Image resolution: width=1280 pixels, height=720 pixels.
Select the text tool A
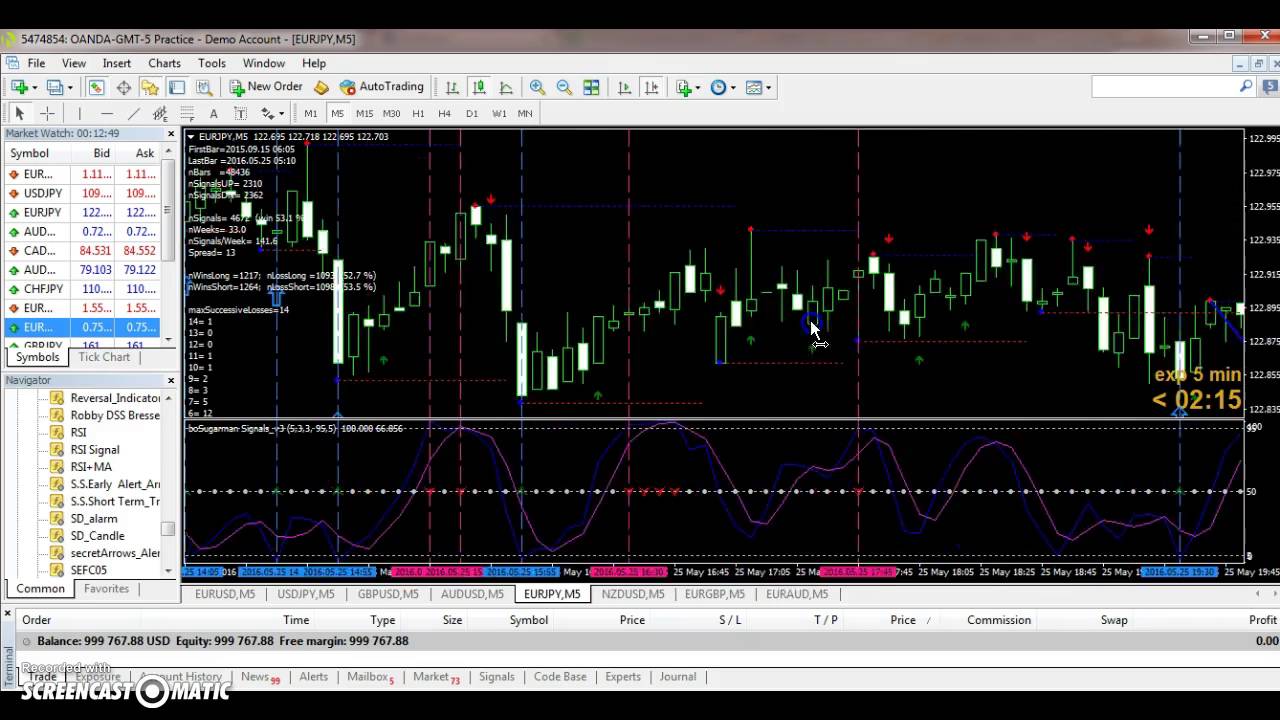click(213, 113)
